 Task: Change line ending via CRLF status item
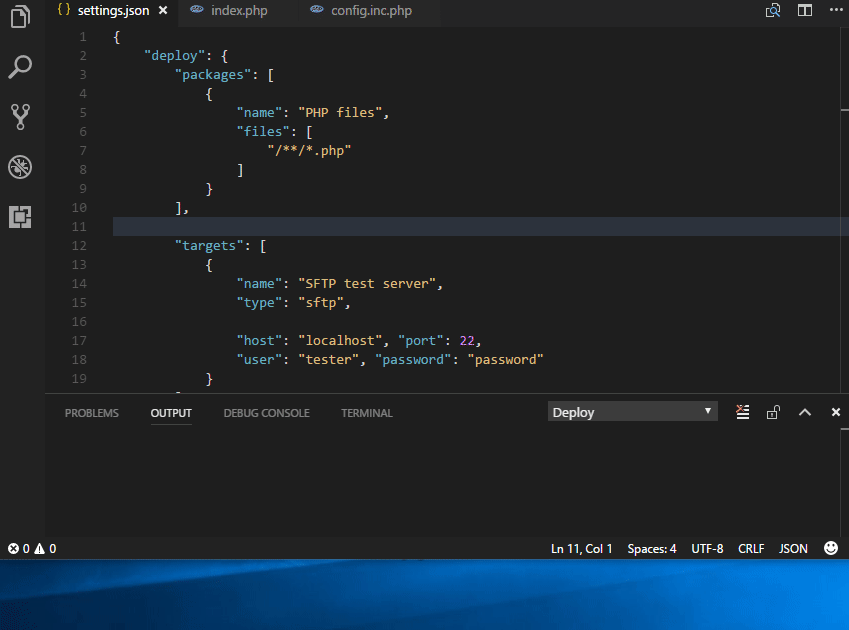pyautogui.click(x=751, y=548)
